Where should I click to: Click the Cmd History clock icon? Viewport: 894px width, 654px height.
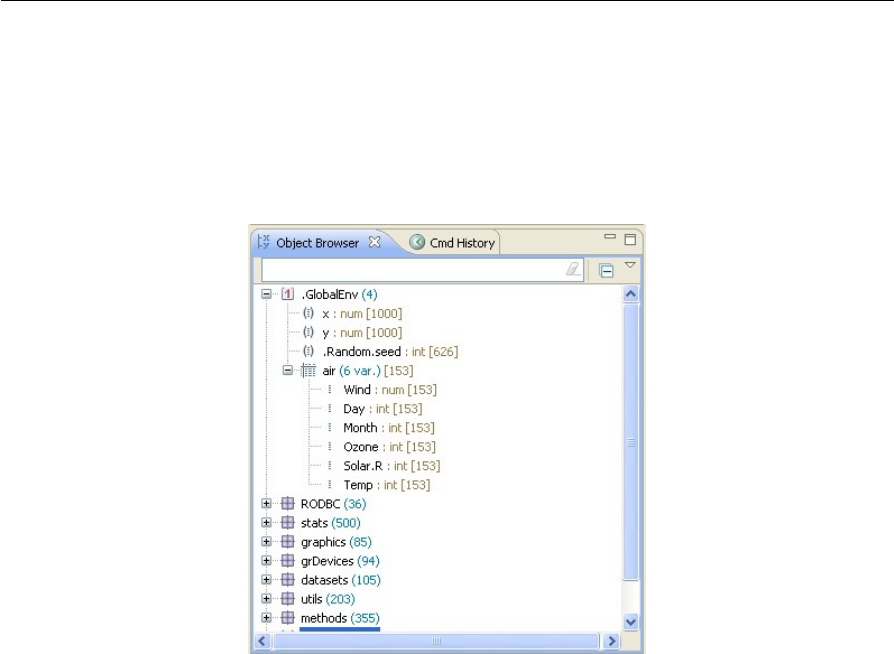tap(417, 242)
